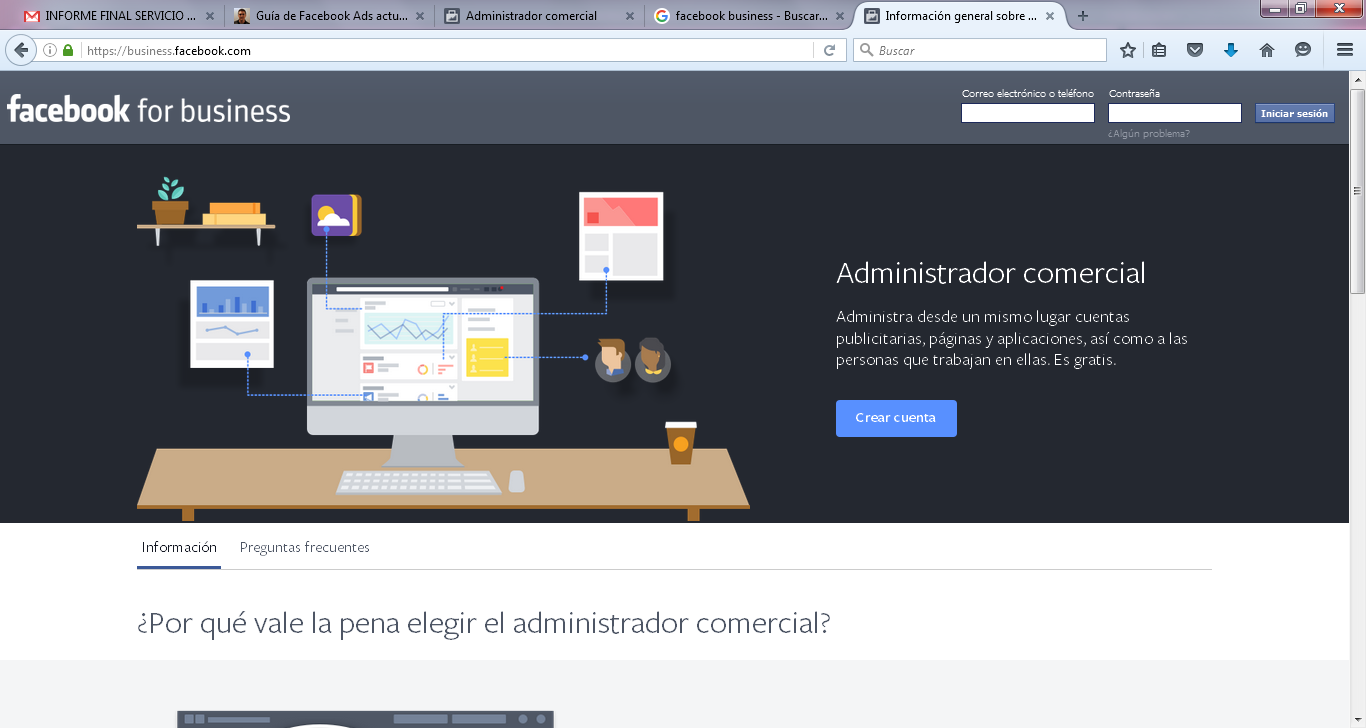
Task: Click the ¿Algún problema? link
Action: pos(1149,134)
